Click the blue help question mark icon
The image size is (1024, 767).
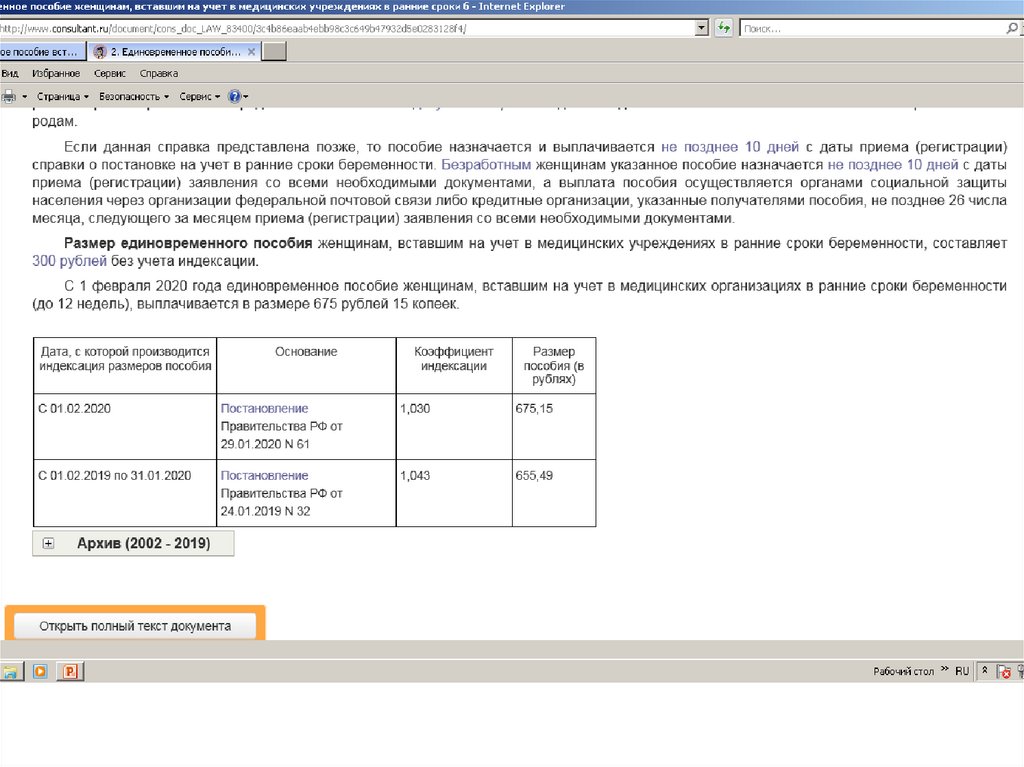234,97
